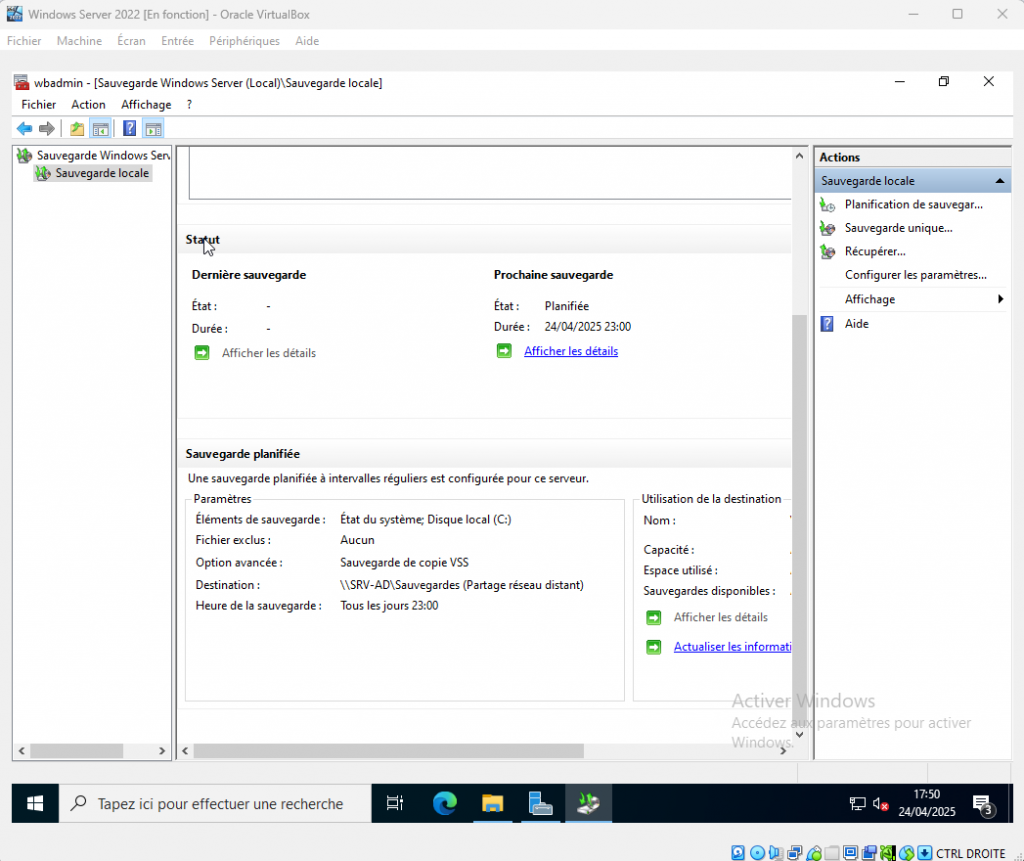
Task: Toggle the console tree pane icon
Action: click(x=100, y=128)
